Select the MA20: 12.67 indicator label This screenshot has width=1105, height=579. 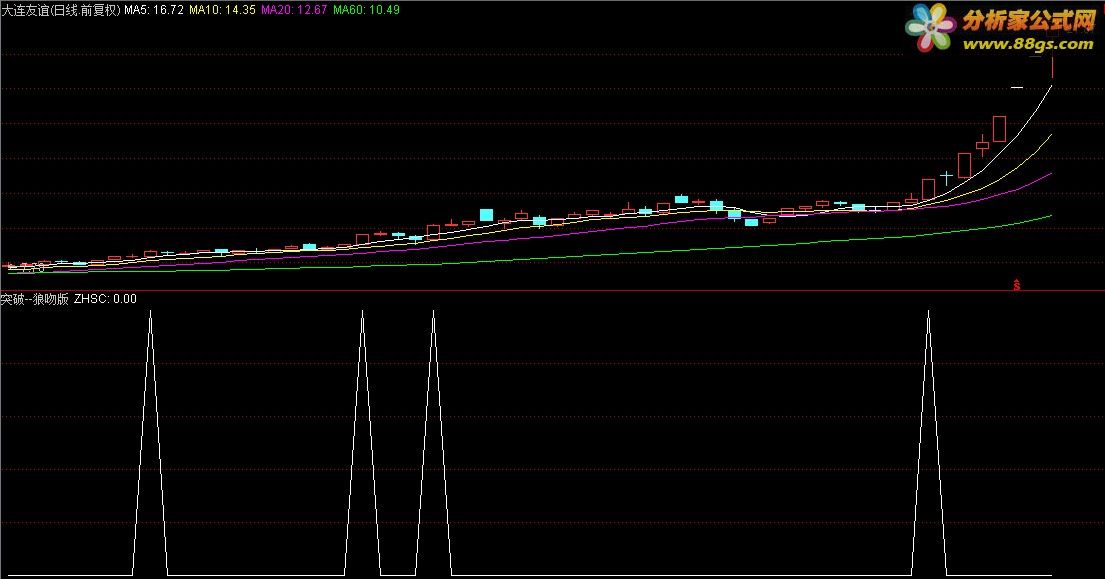tap(294, 10)
